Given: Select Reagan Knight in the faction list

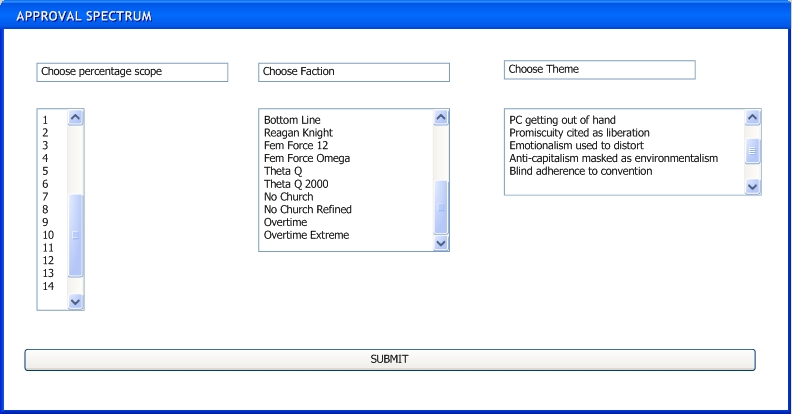Looking at the screenshot, I should point(298,133).
